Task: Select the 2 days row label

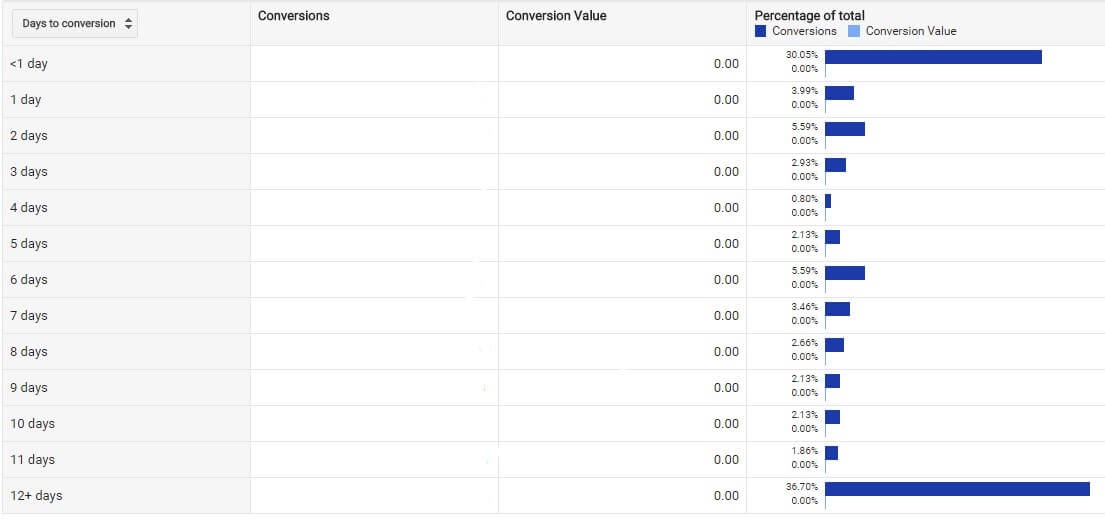Action: point(29,136)
